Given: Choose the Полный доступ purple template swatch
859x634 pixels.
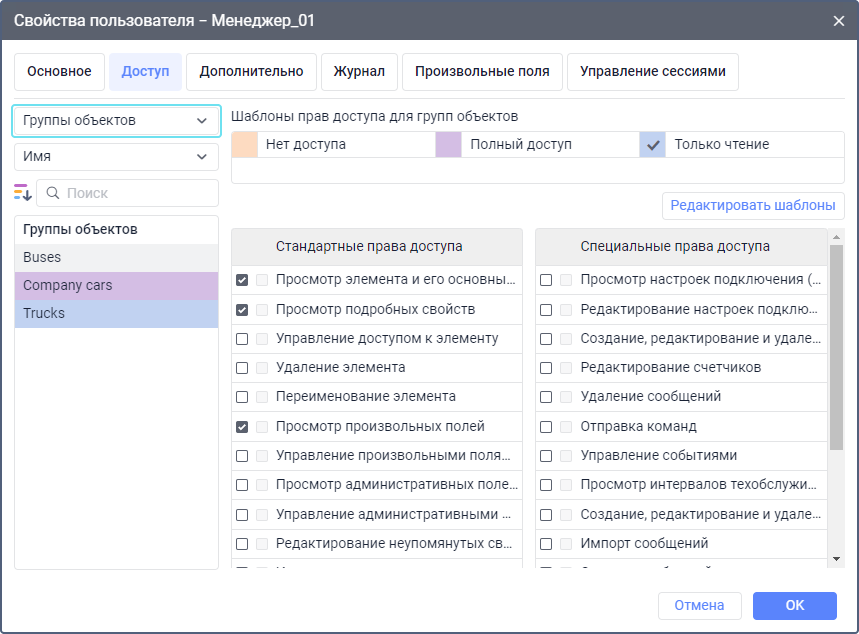Looking at the screenshot, I should [x=448, y=145].
